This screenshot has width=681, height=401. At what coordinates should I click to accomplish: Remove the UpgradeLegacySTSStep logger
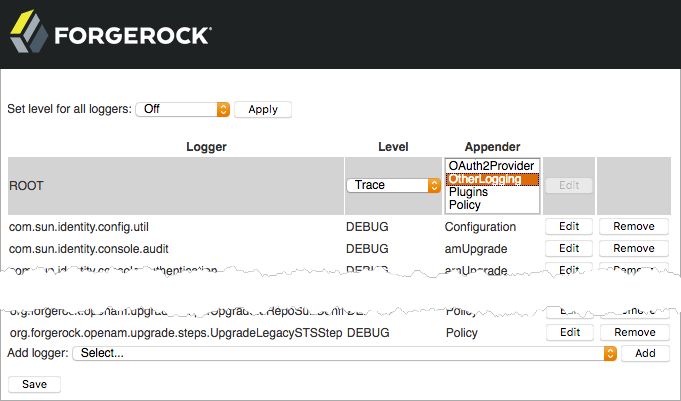click(x=635, y=332)
